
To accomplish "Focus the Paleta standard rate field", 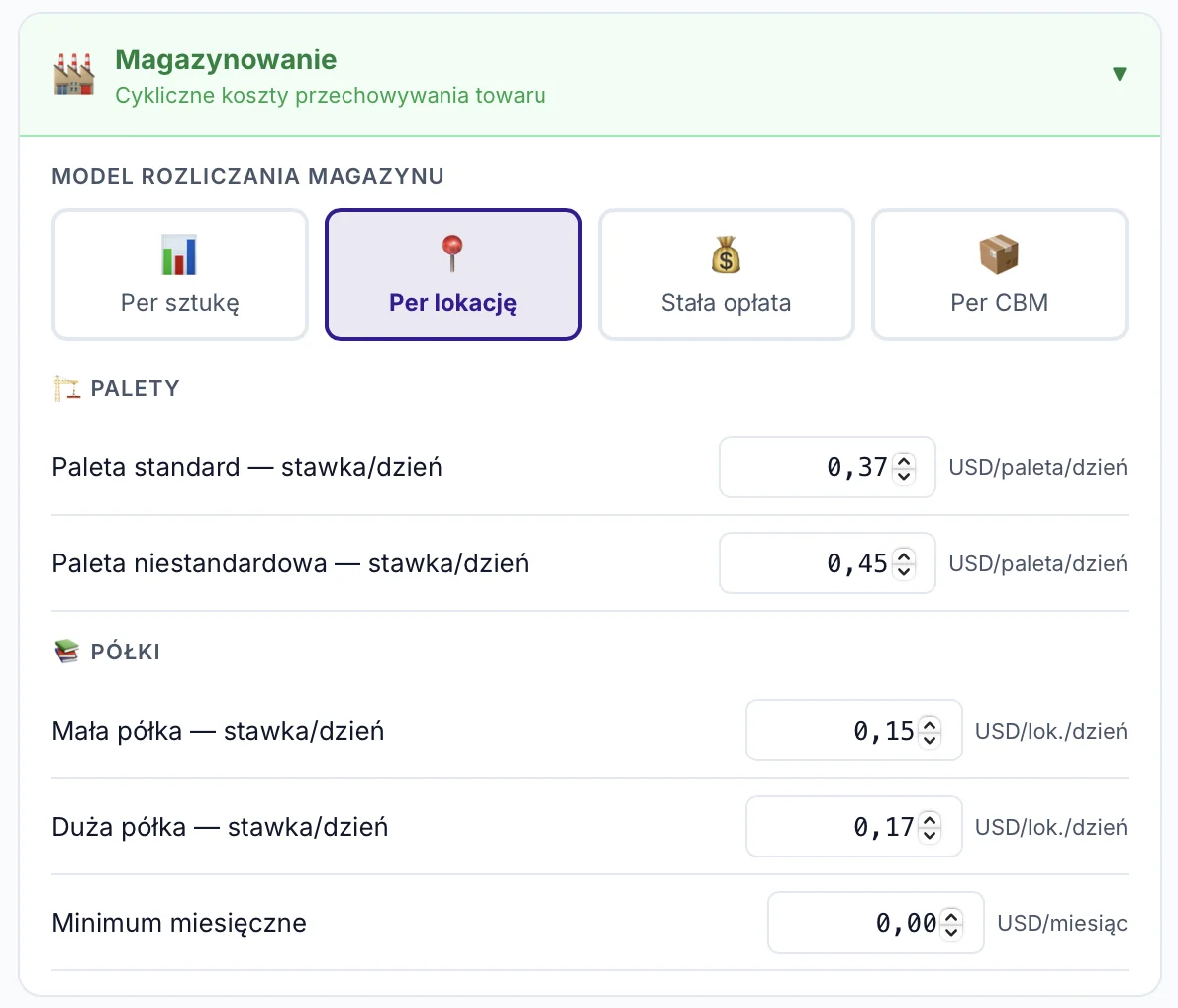I will coord(828,466).
